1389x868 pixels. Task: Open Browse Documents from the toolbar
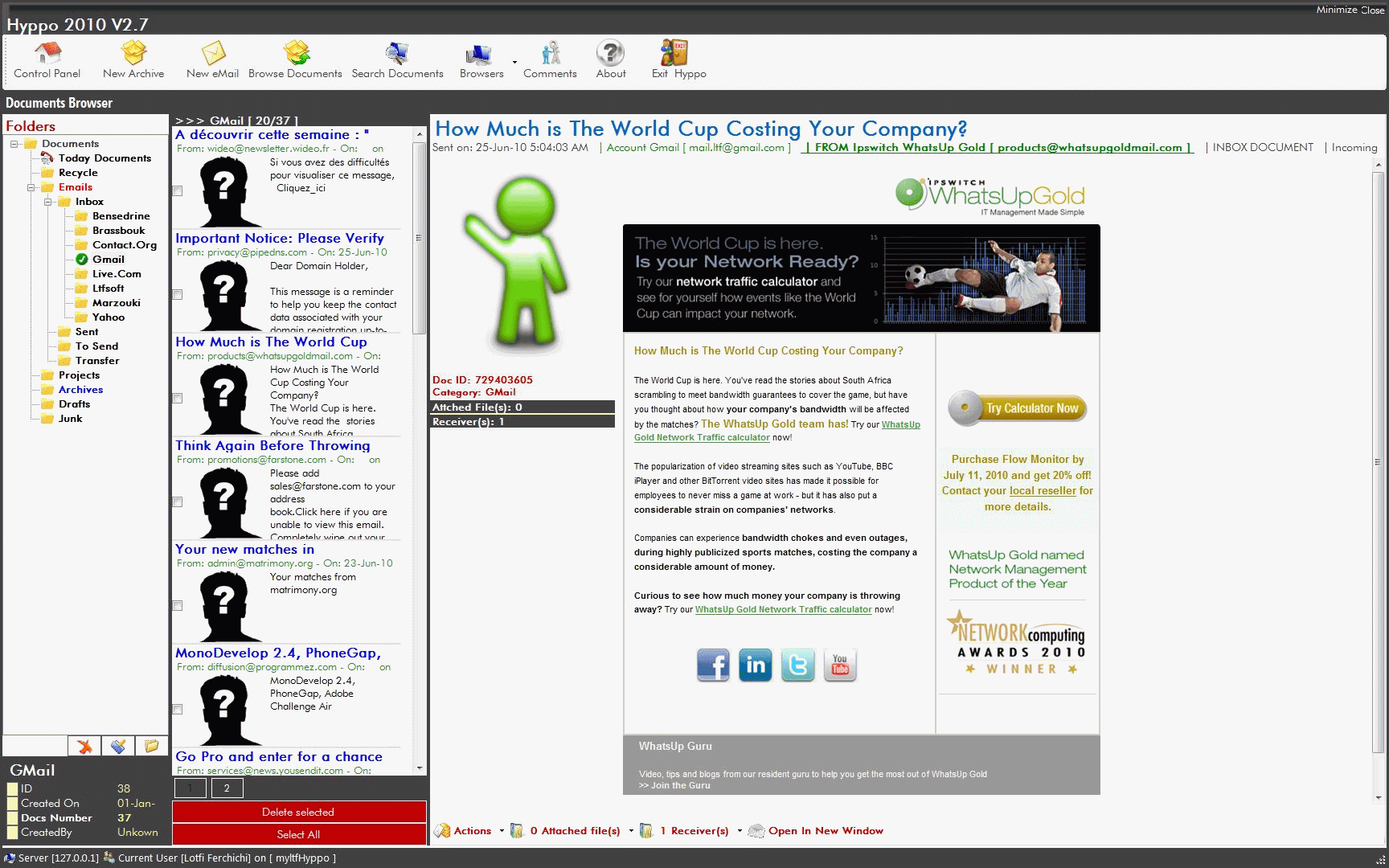(296, 53)
